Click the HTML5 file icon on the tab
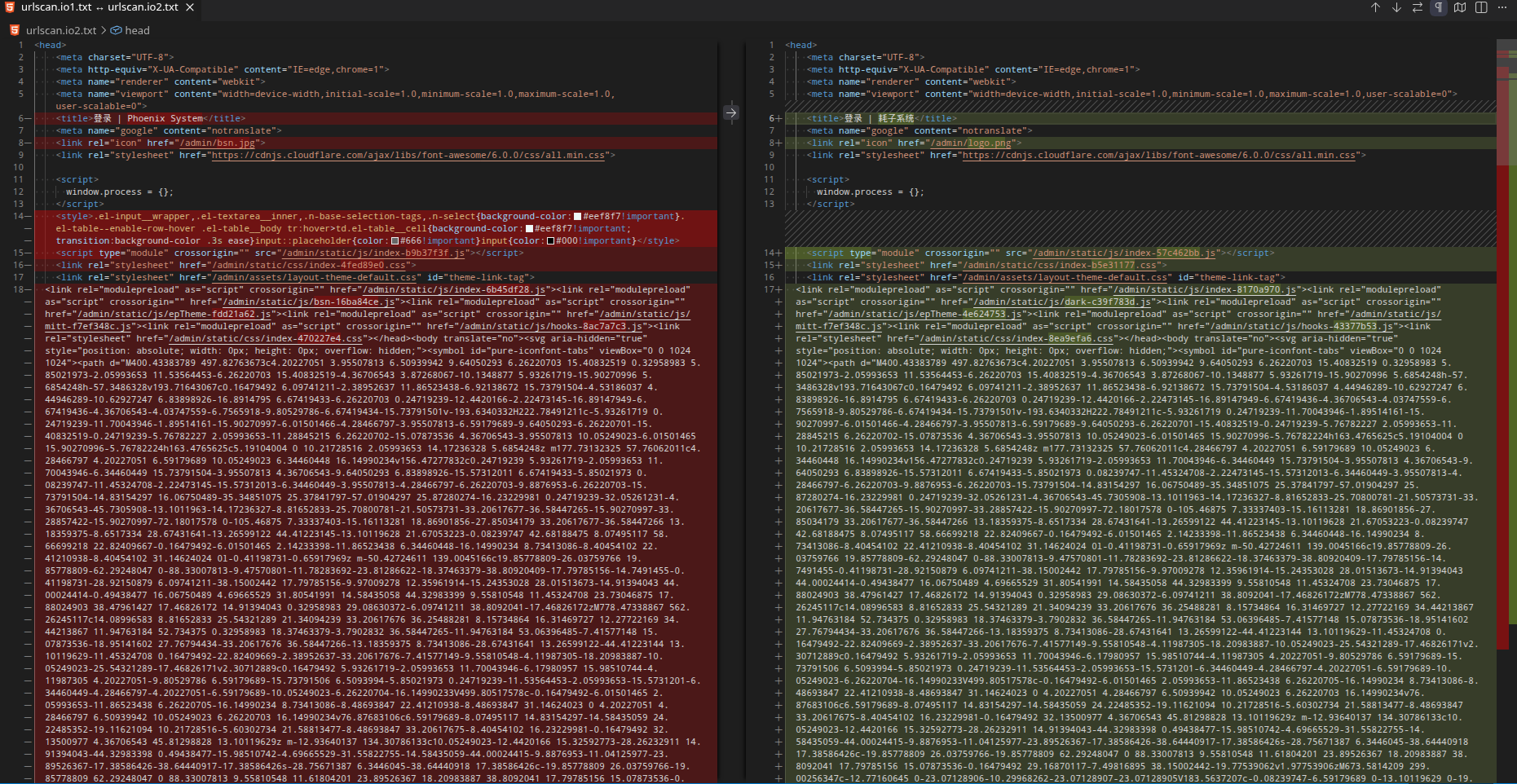The width and height of the screenshot is (1517, 784). coord(10,7)
